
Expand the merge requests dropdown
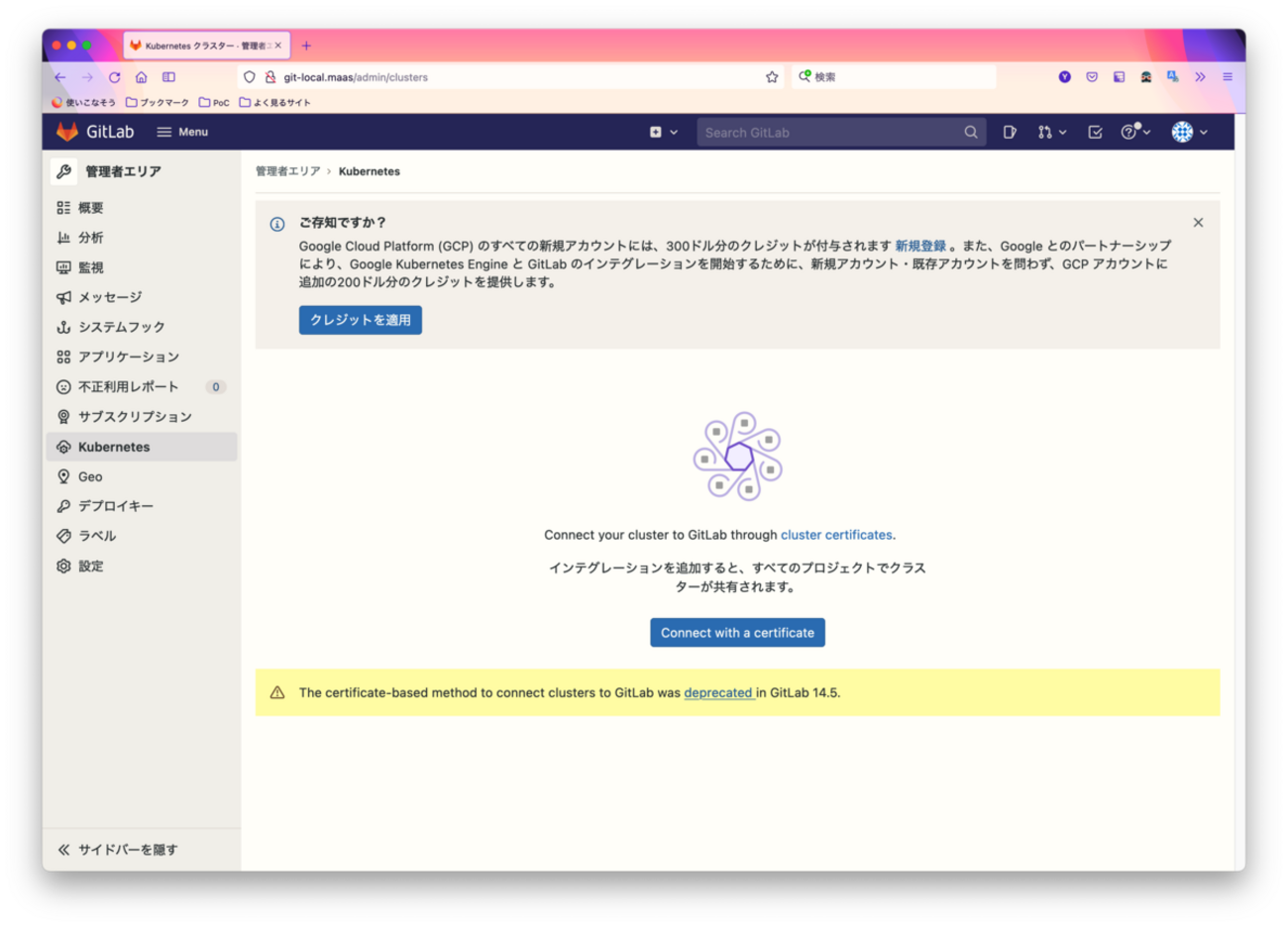coord(1051,132)
